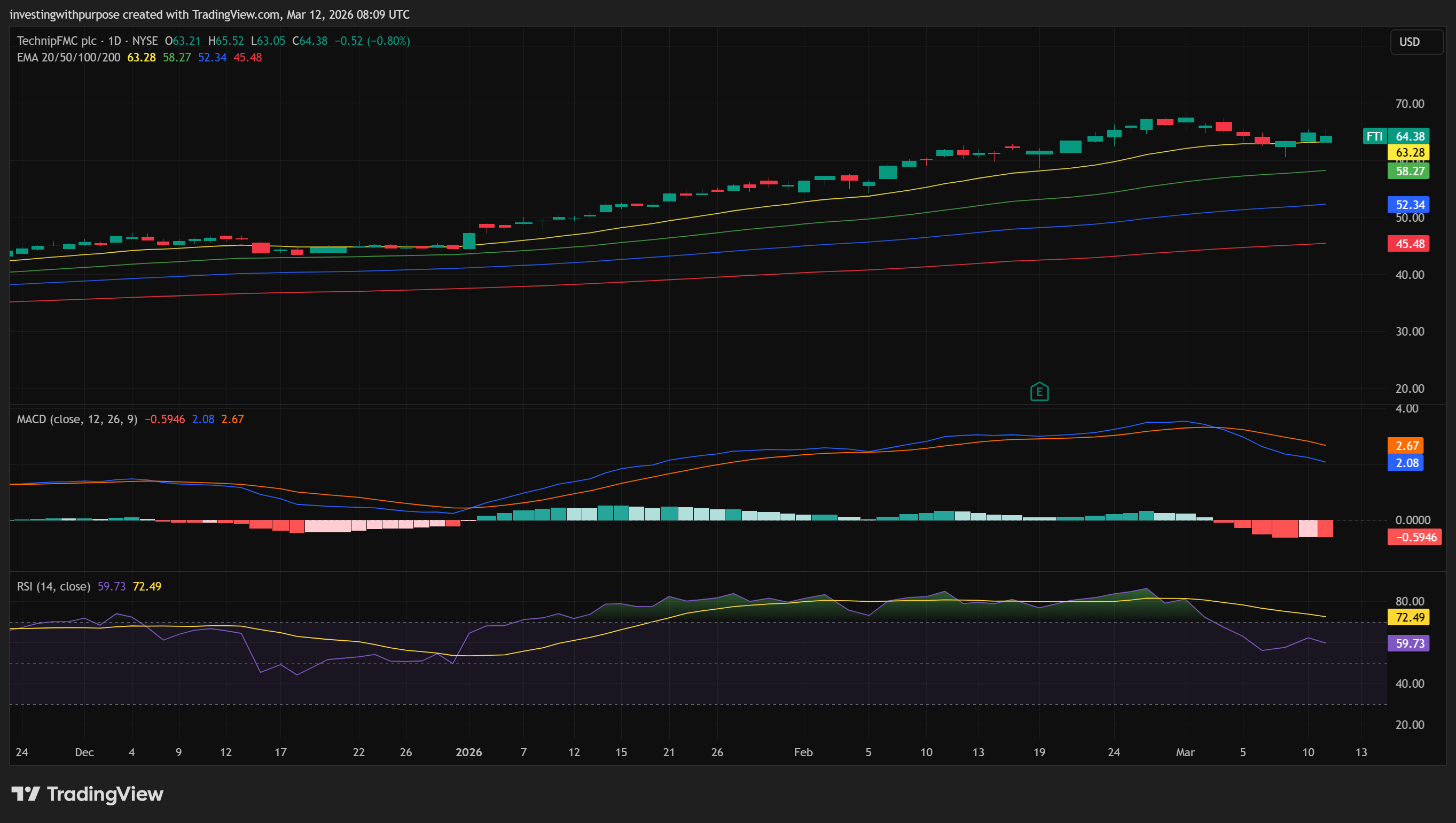The height and width of the screenshot is (823, 1456).
Task: Click the TradingView wordmark link
Action: point(105,794)
